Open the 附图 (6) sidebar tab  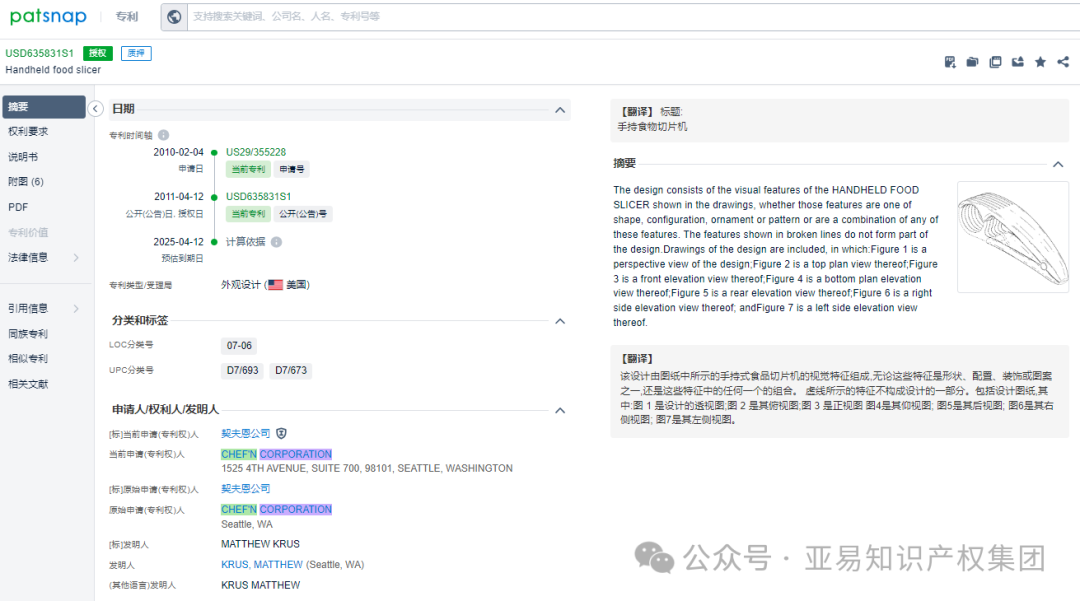(x=26, y=182)
